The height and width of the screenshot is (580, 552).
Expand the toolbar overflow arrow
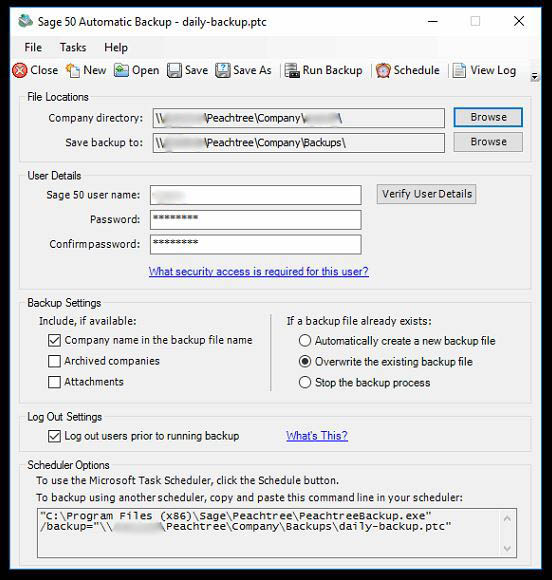(x=535, y=77)
